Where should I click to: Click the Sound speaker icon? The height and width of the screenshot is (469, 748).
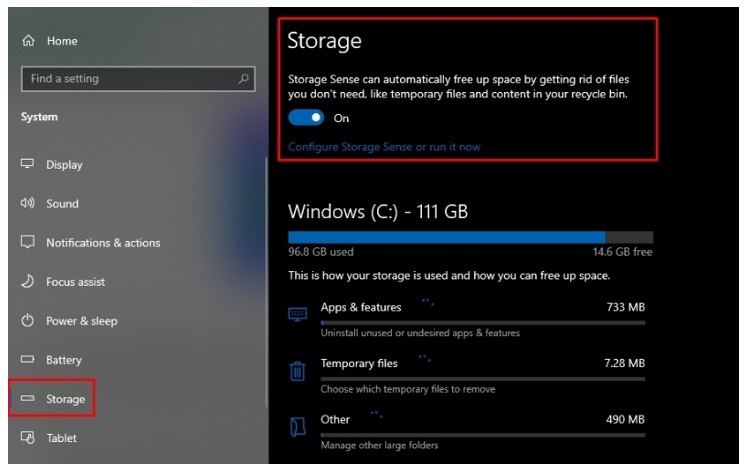[28, 203]
